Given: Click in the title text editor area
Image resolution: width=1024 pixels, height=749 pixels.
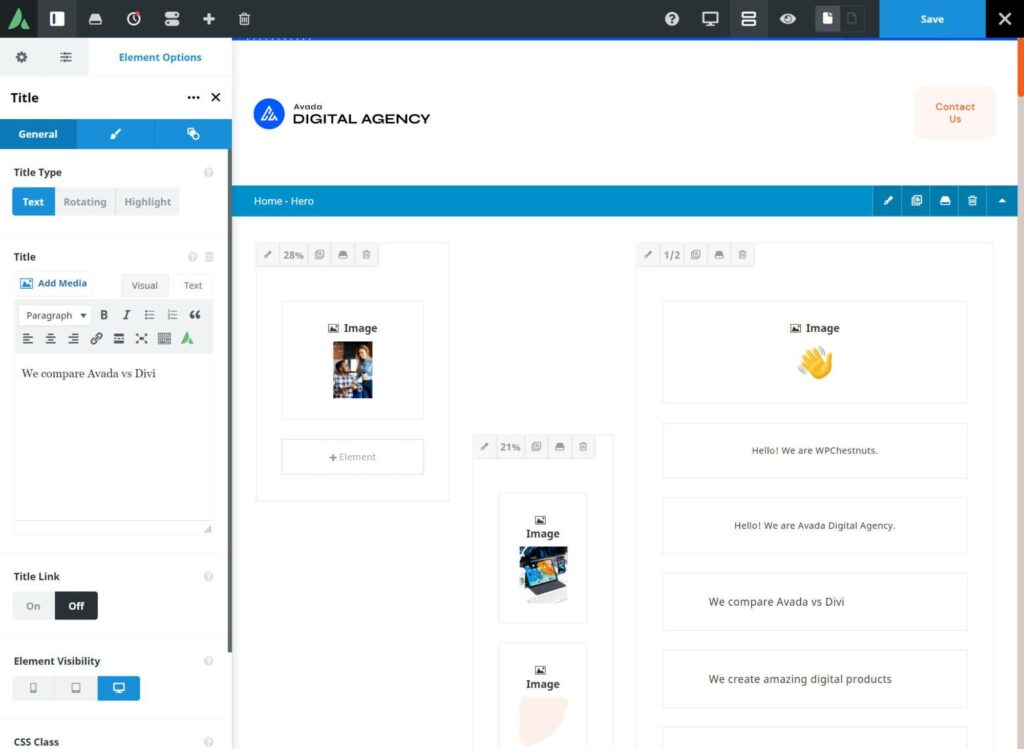Looking at the screenshot, I should (113, 438).
